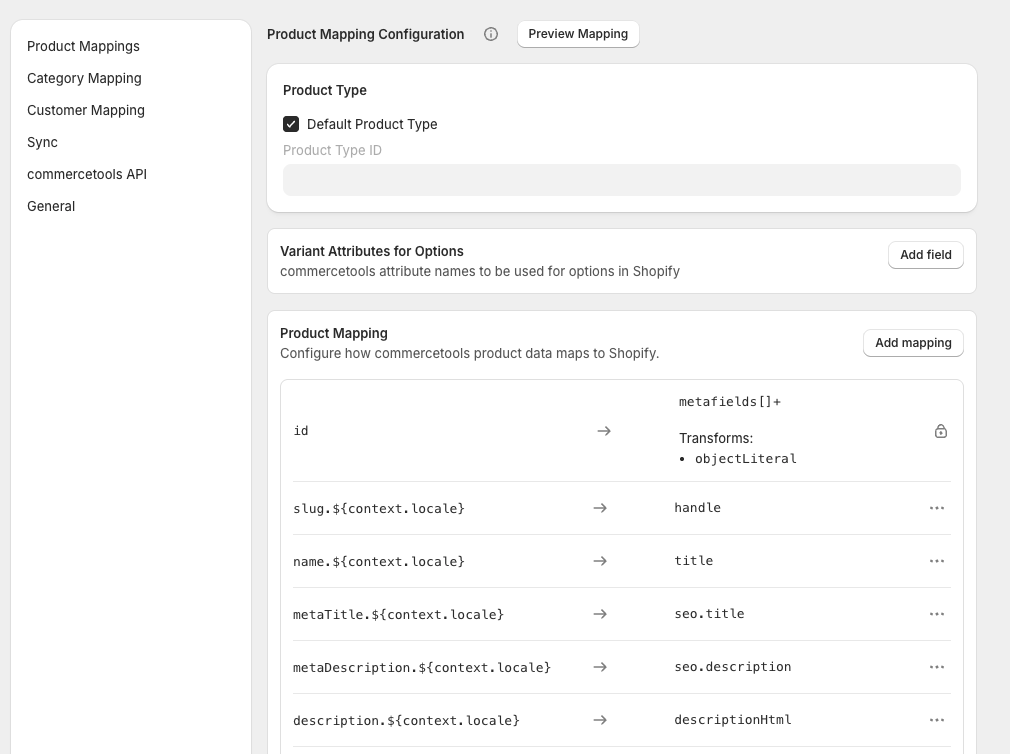1010x754 pixels.
Task: Click the arrow in the description.${context.locale} row
Action: (x=600, y=720)
